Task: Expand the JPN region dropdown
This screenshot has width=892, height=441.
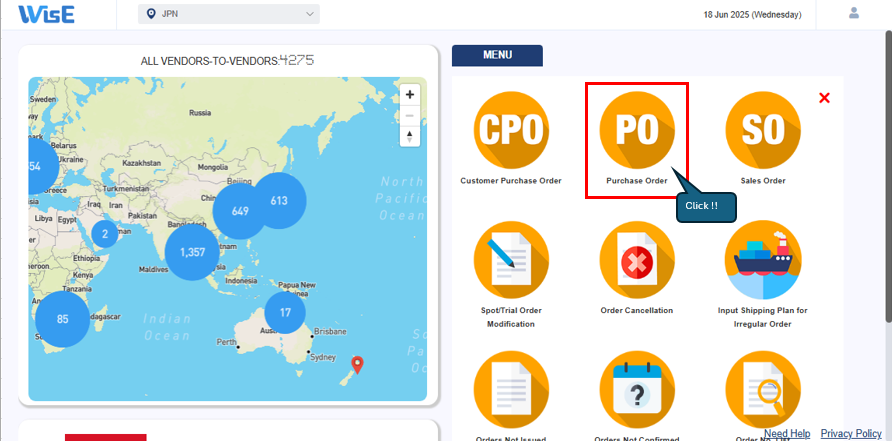Action: [228, 14]
